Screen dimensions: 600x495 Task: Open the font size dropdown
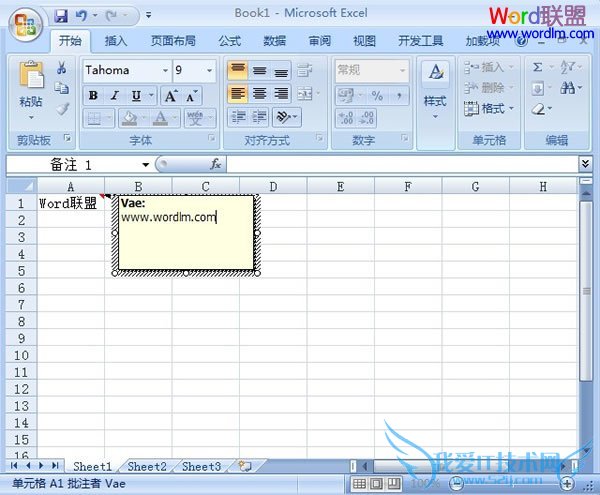[x=209, y=70]
